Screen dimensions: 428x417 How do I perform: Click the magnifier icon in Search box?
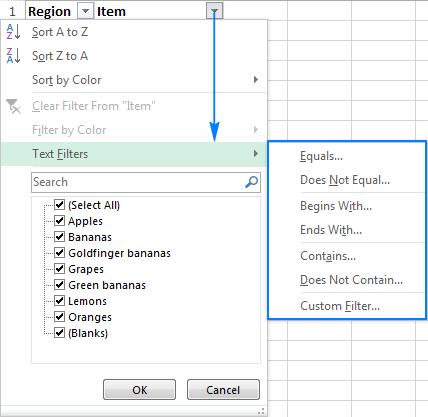[x=251, y=182]
